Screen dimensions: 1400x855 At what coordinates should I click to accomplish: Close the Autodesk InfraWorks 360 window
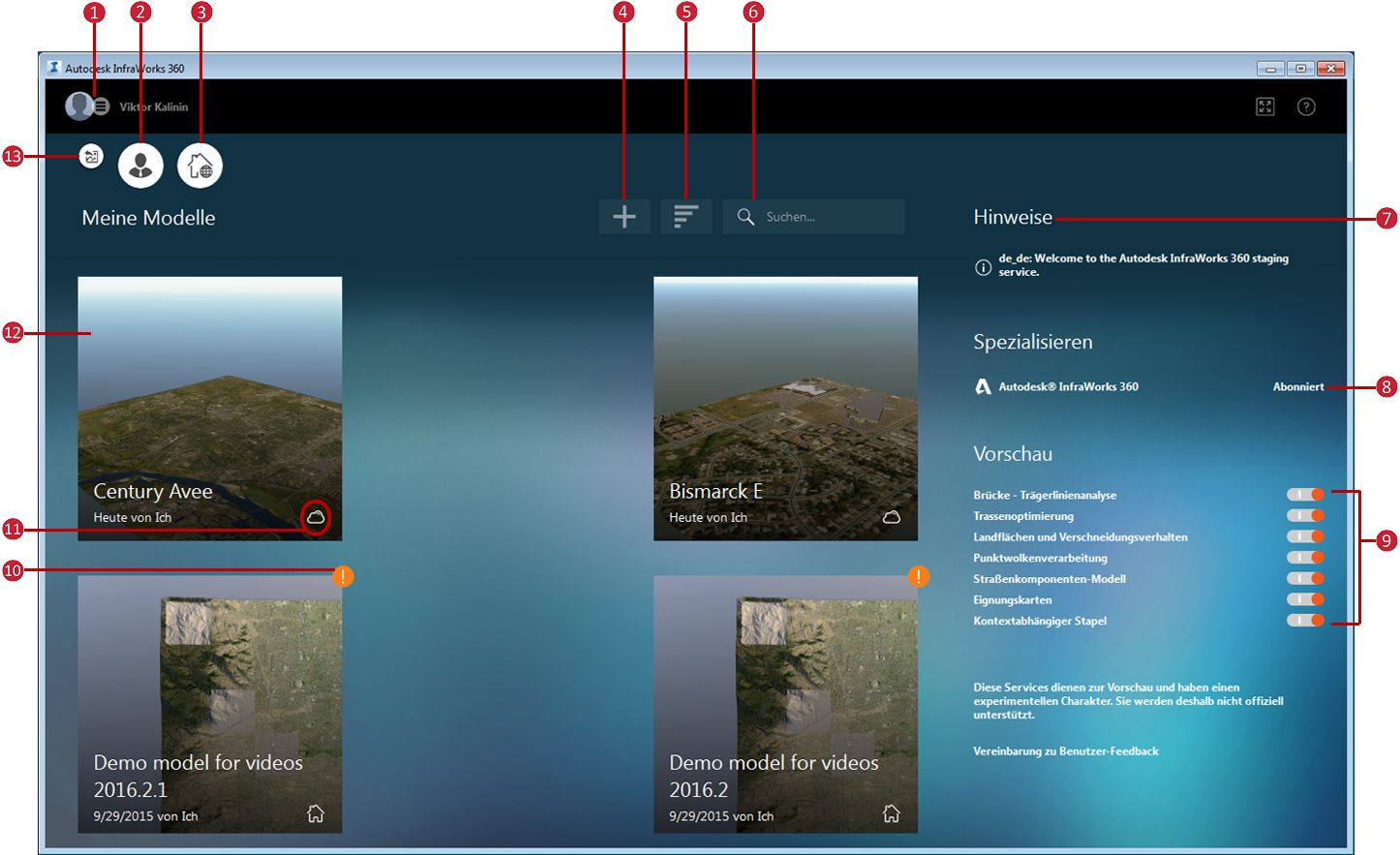pos(1331,68)
